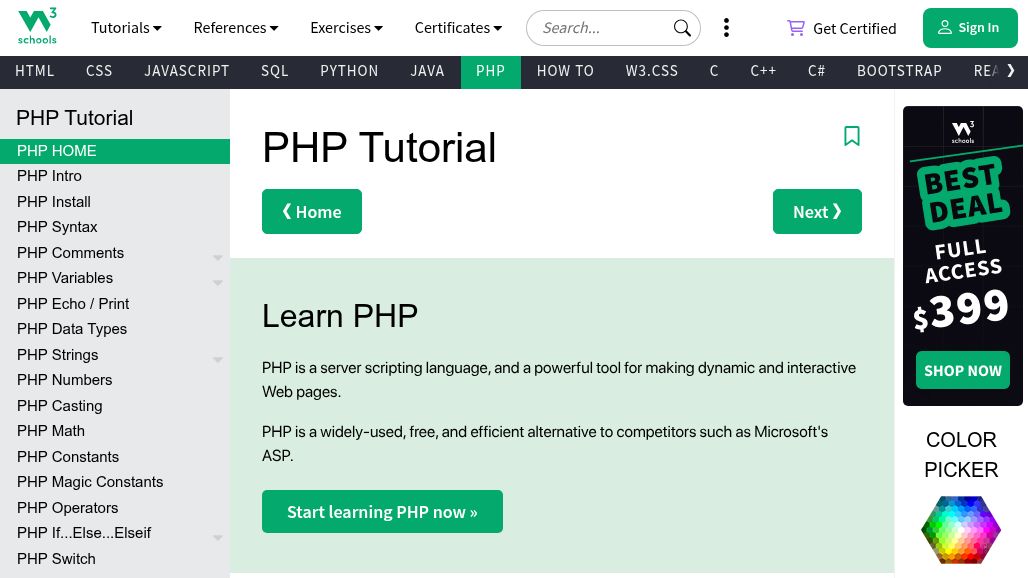Click the W3Schools logo
The image size is (1028, 578).
pos(38,27)
